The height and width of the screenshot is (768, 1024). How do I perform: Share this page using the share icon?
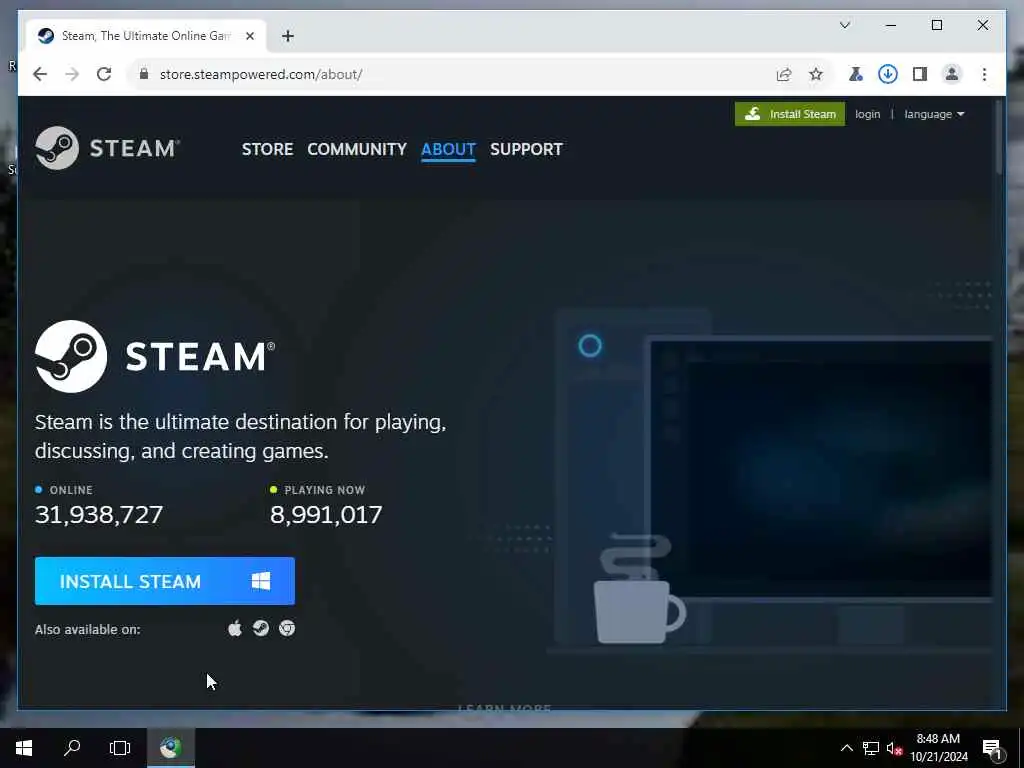point(784,74)
